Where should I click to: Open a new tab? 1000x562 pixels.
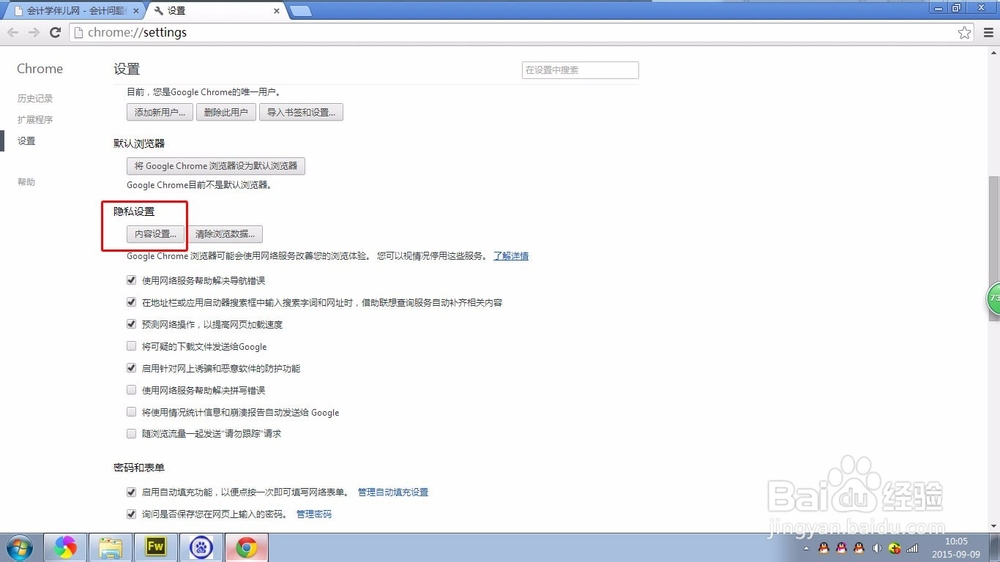[x=300, y=11]
